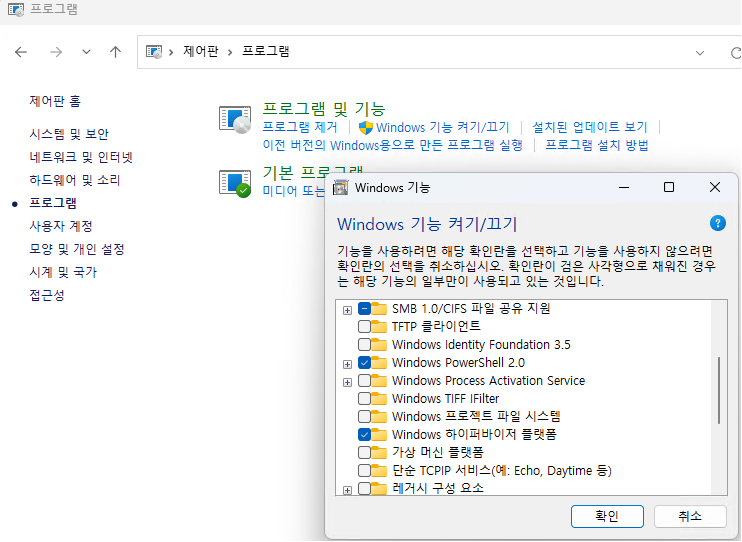Screen dimensions: 742x542
Task: Click the features list vertical scrollbar
Action: click(719, 391)
